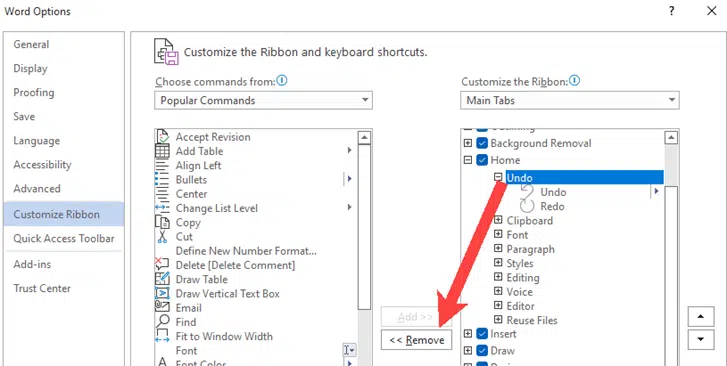Open the Font command's combo indicator
727x366 pixels.
(350, 350)
